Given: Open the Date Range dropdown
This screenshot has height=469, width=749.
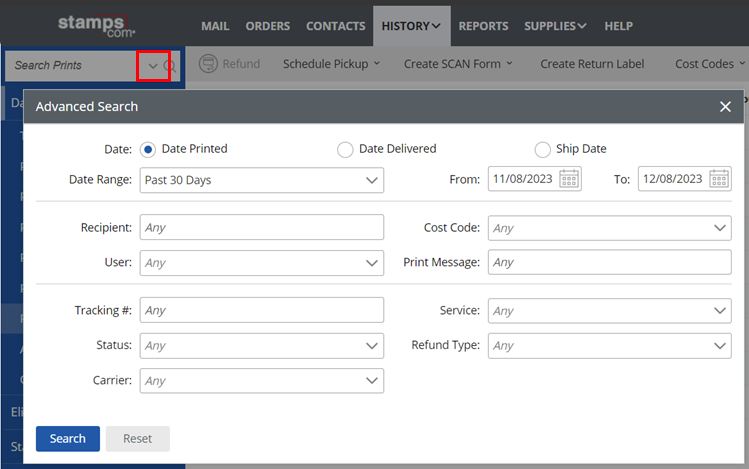Looking at the screenshot, I should [261, 180].
